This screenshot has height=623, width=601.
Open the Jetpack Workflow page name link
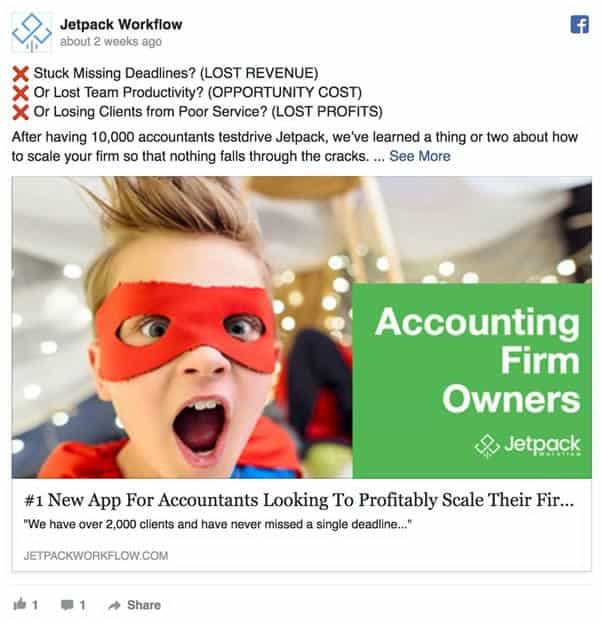(x=121, y=24)
